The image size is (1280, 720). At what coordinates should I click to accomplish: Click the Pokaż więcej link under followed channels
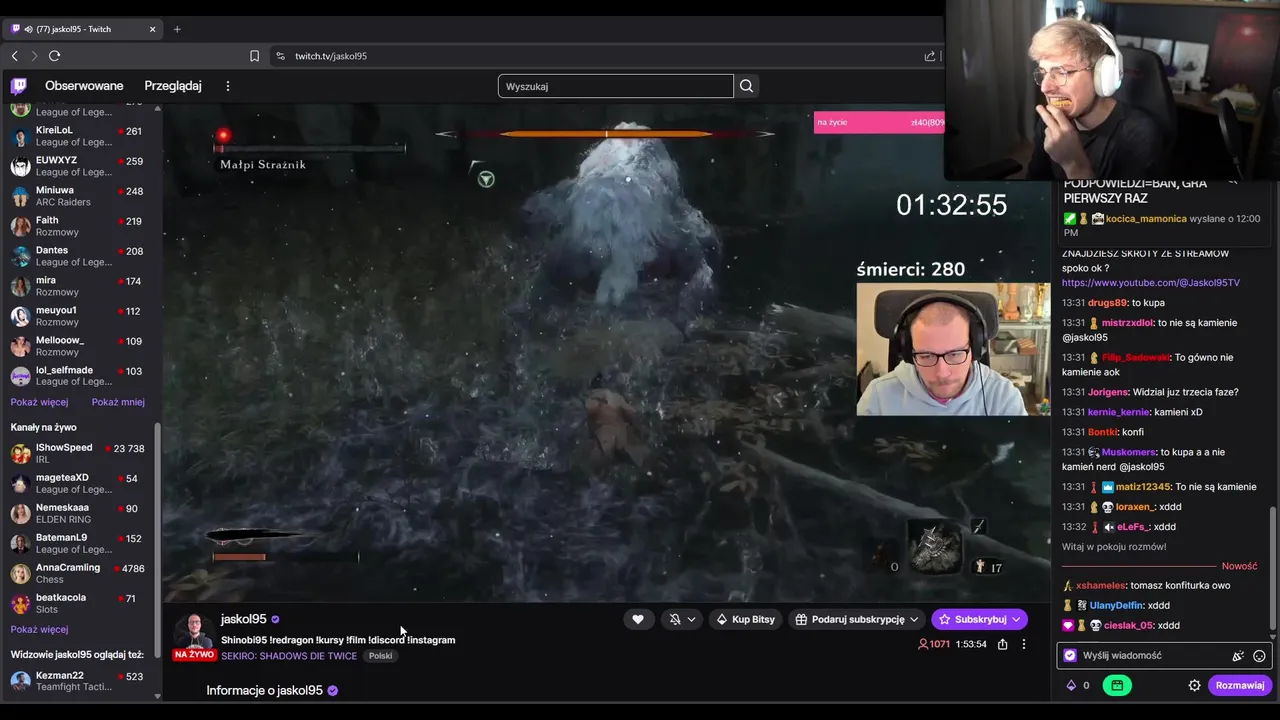point(39,402)
